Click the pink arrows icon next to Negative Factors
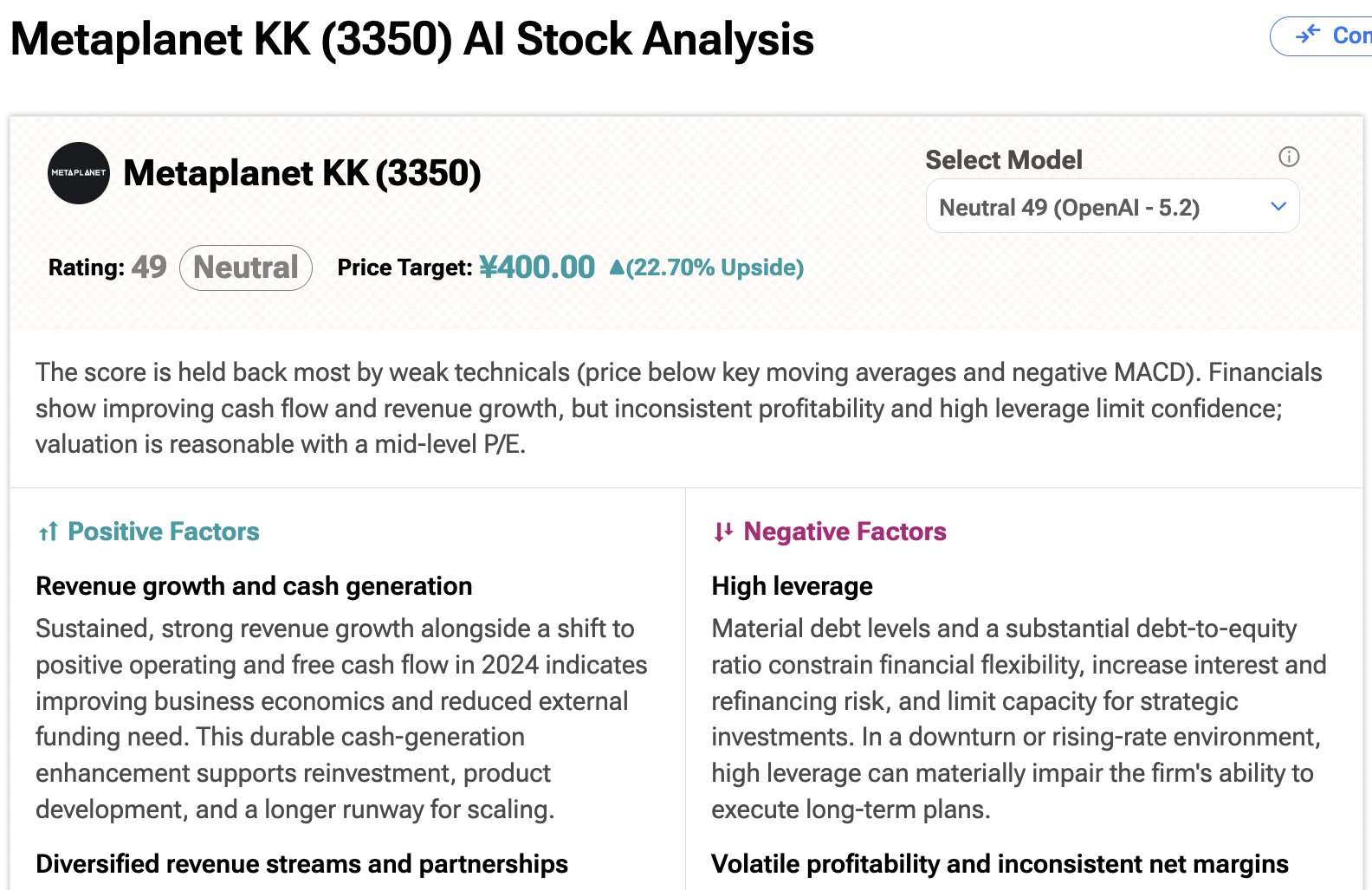Screen dimensions: 1372x890 (722, 532)
